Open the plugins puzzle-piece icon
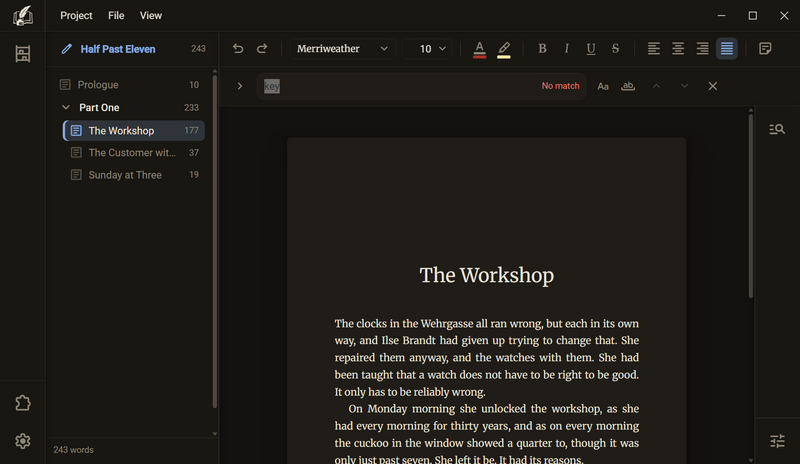The height and width of the screenshot is (464, 800). click(x=22, y=403)
